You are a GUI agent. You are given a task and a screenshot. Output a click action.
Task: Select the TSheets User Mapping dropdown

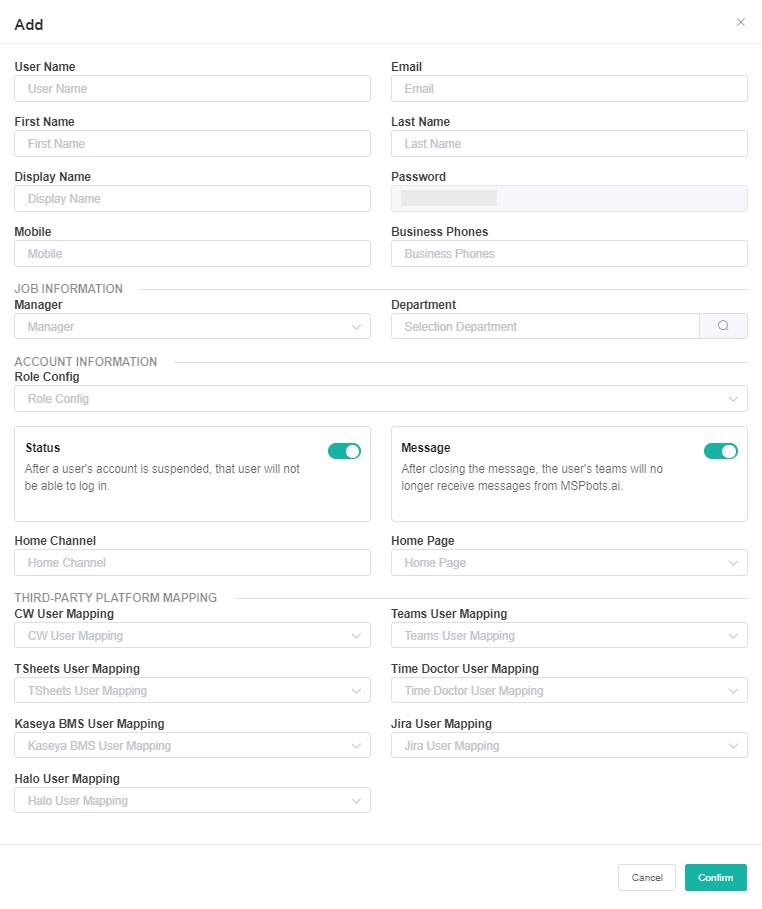pyautogui.click(x=192, y=691)
